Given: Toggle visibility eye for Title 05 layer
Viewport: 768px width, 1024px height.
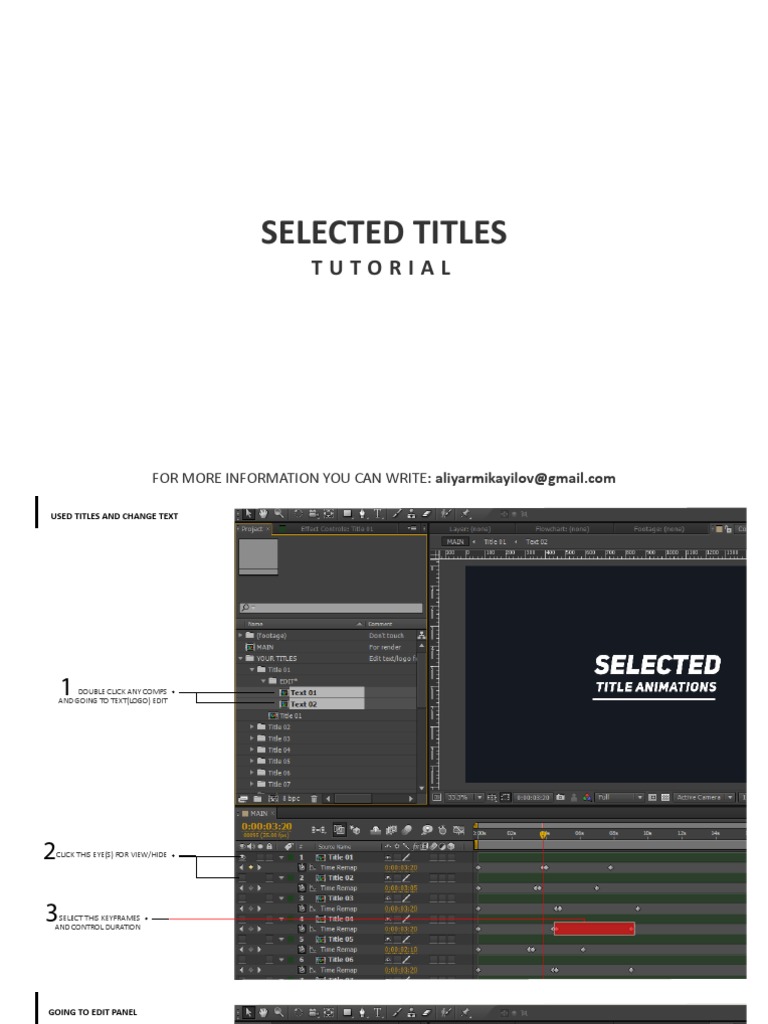Looking at the screenshot, I should [243, 939].
